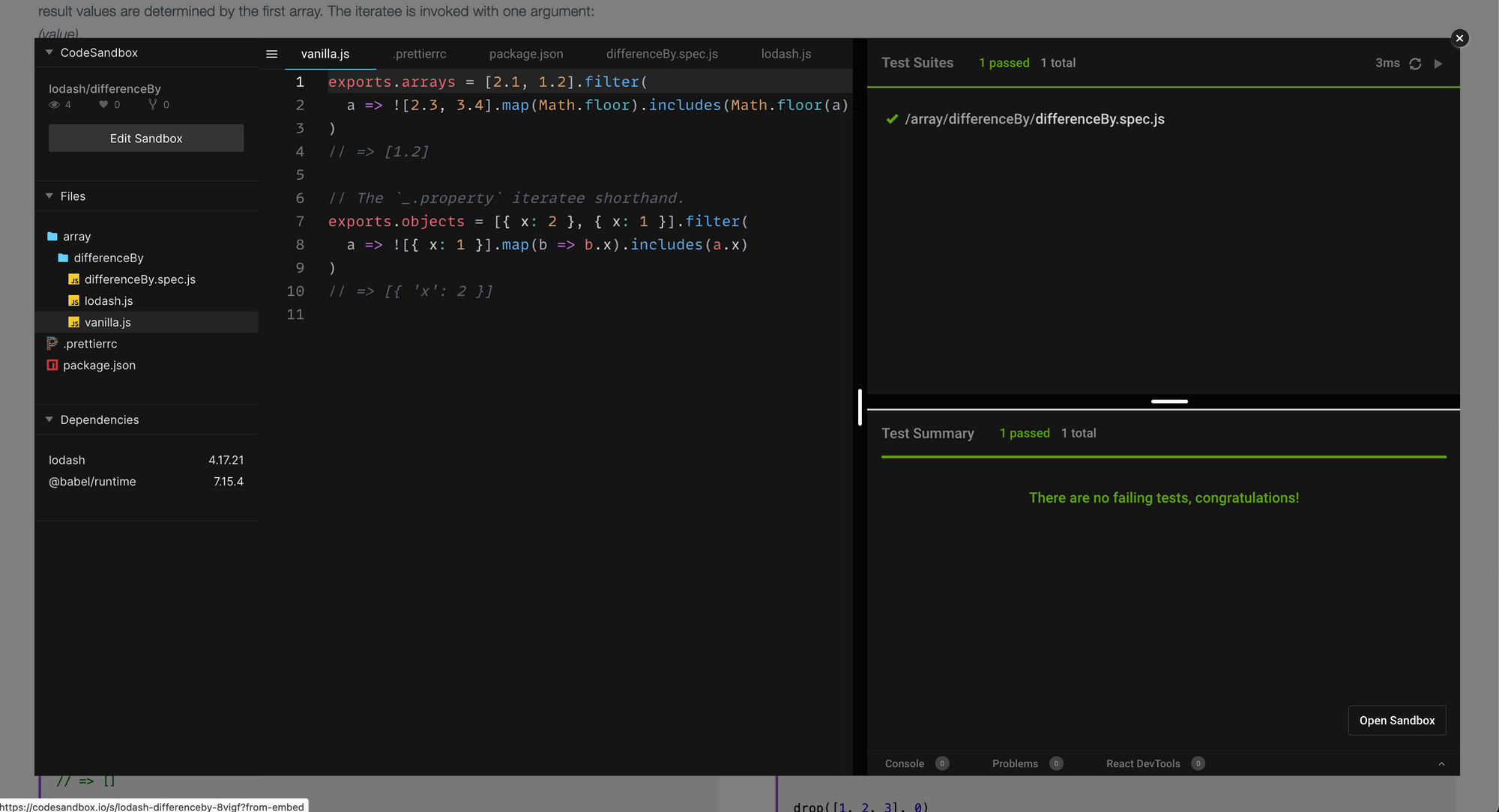Click the horizontal test panel resize handle
The width and height of the screenshot is (1499, 812).
tap(1168, 402)
